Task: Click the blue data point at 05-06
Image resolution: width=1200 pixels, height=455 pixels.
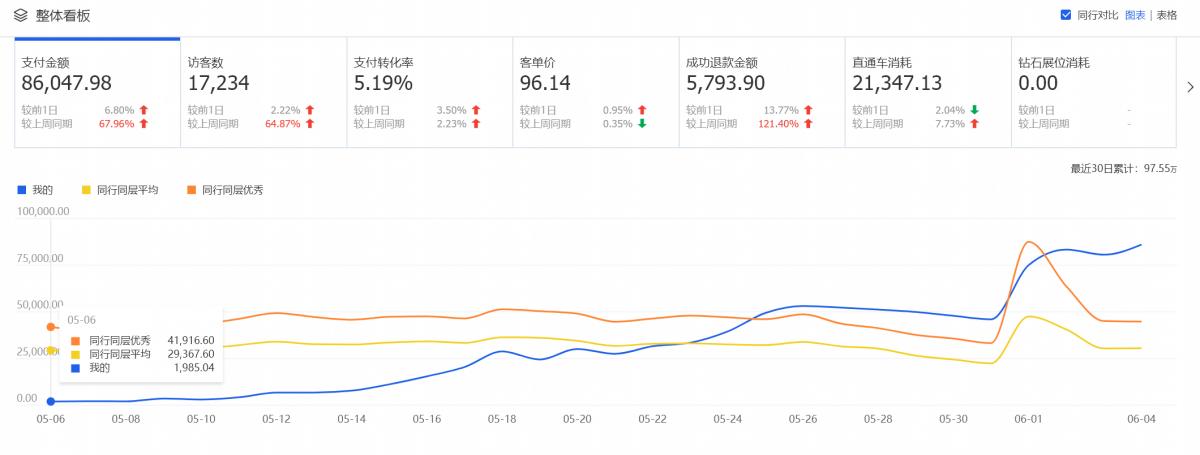Action: [x=51, y=401]
